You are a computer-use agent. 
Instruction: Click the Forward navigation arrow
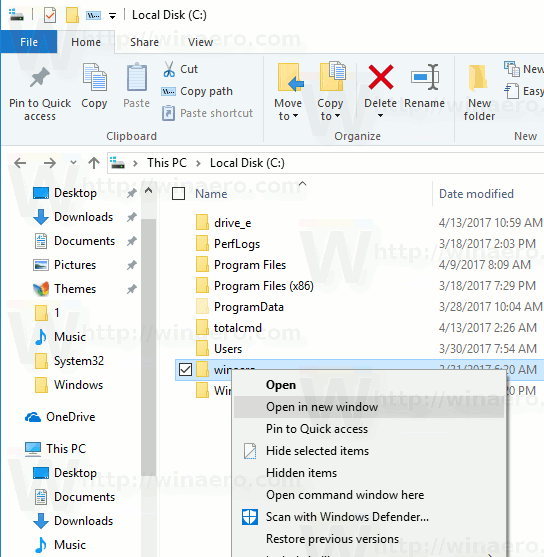pyautogui.click(x=49, y=163)
